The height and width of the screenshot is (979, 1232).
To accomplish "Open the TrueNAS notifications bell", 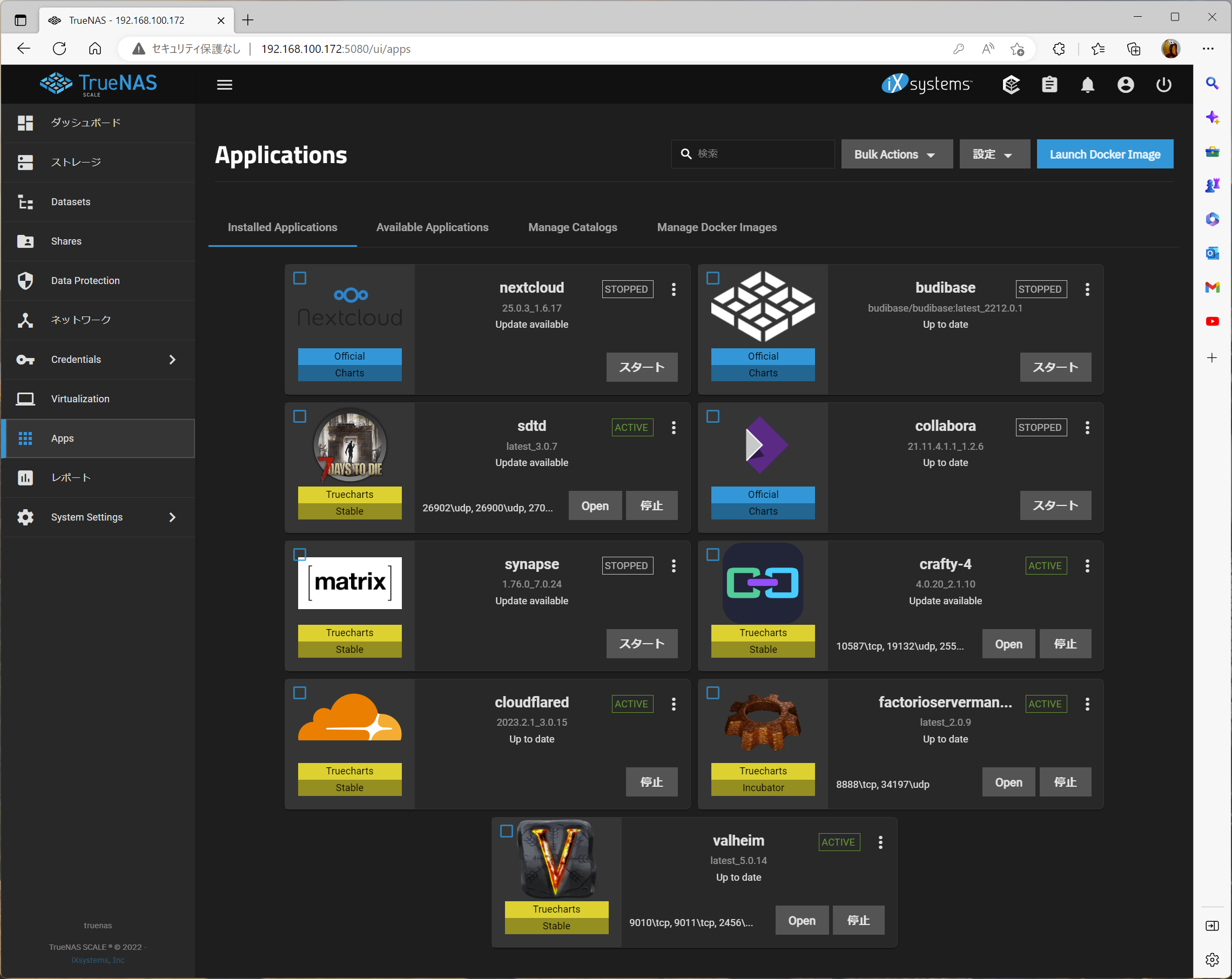I will pos(1087,84).
